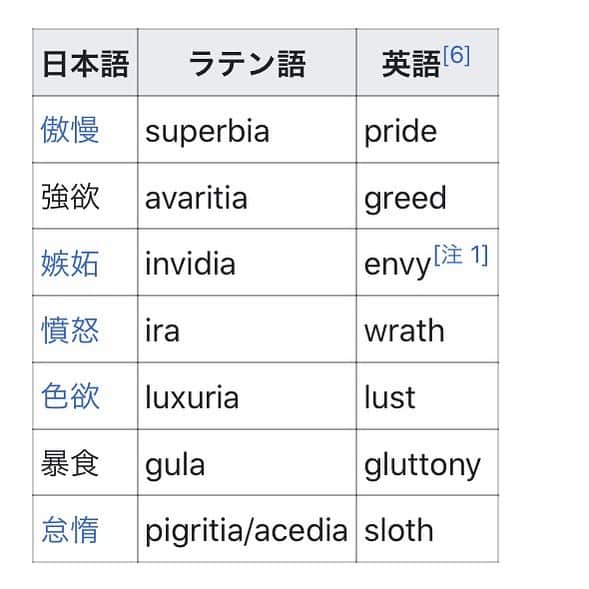This screenshot has width=589, height=589.
Task: Open note [注 1] next to envy
Action: tap(461, 255)
